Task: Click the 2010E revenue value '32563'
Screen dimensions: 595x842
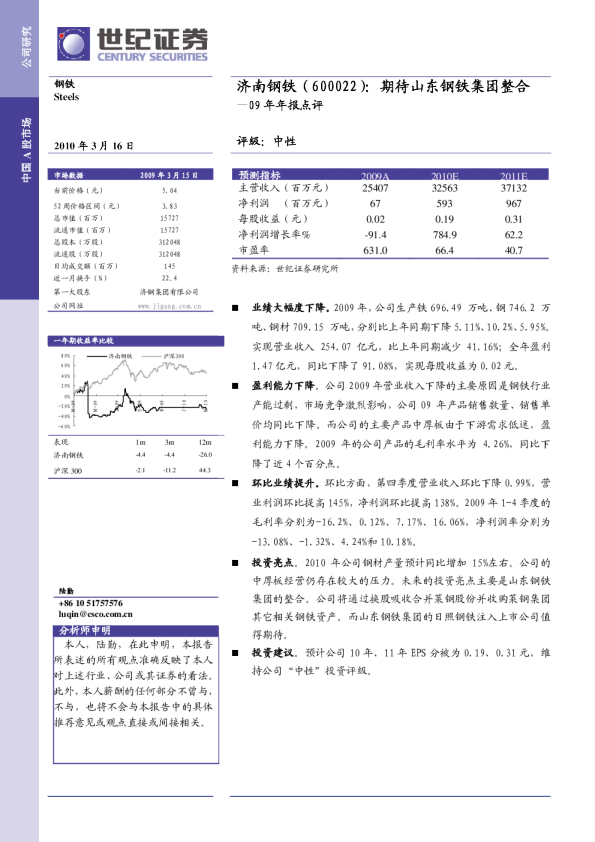Action: point(445,188)
